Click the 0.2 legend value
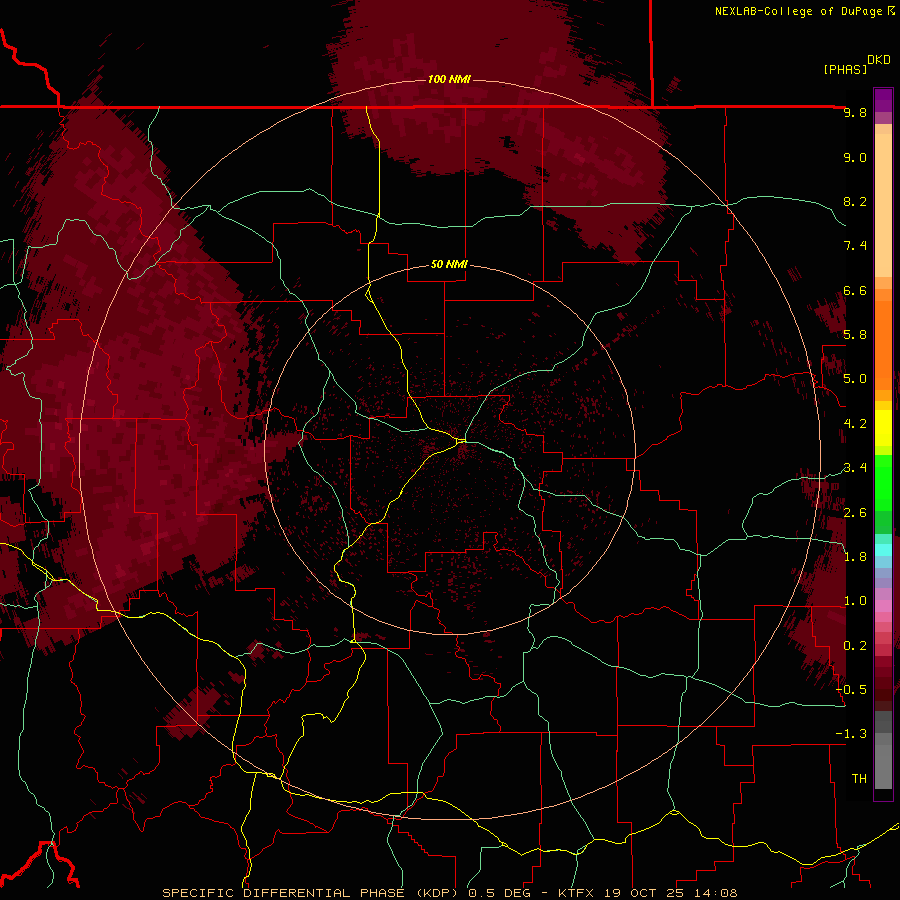 (855, 646)
